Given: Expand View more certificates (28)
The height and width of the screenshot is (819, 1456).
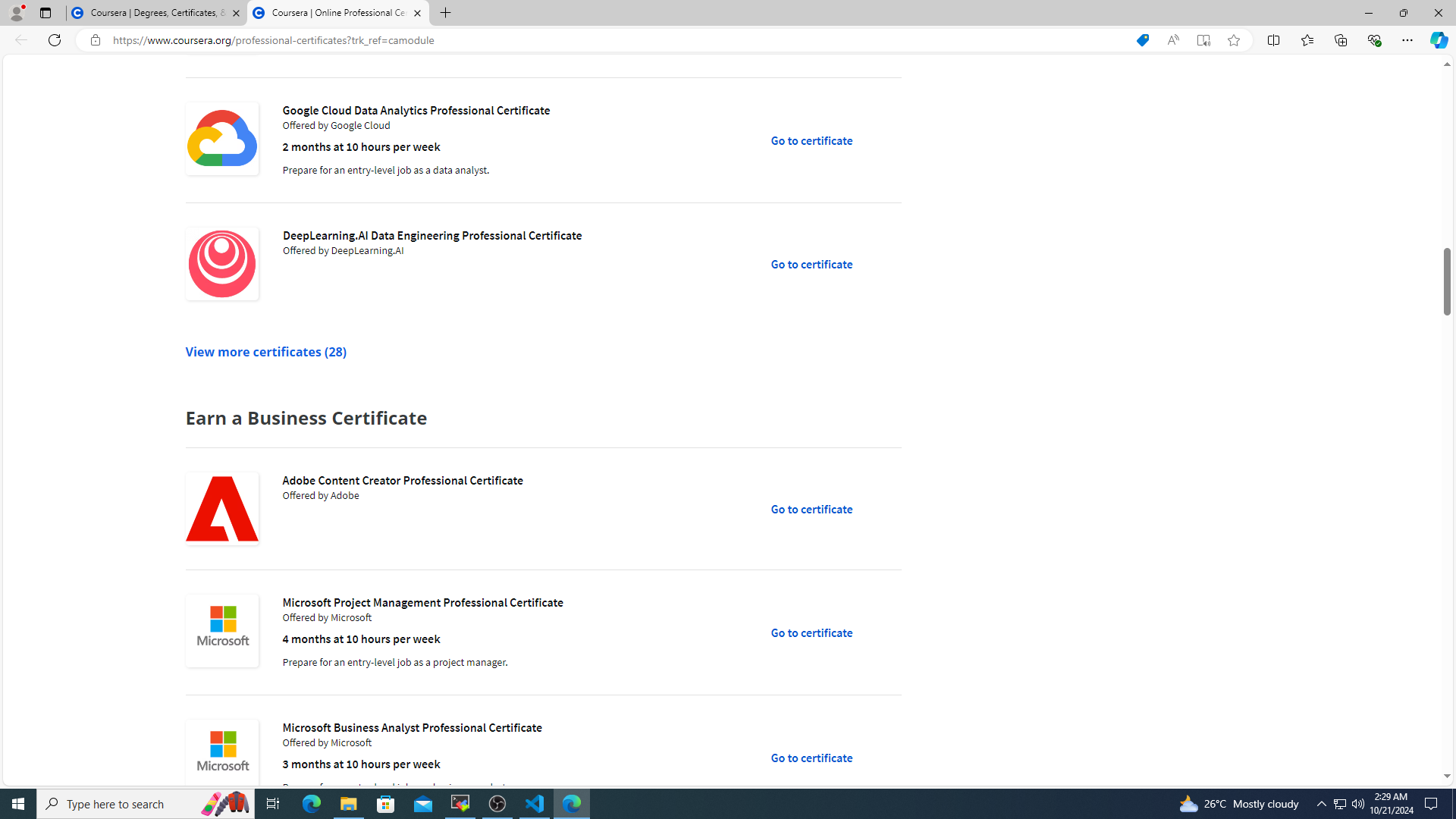Looking at the screenshot, I should click(x=265, y=352).
